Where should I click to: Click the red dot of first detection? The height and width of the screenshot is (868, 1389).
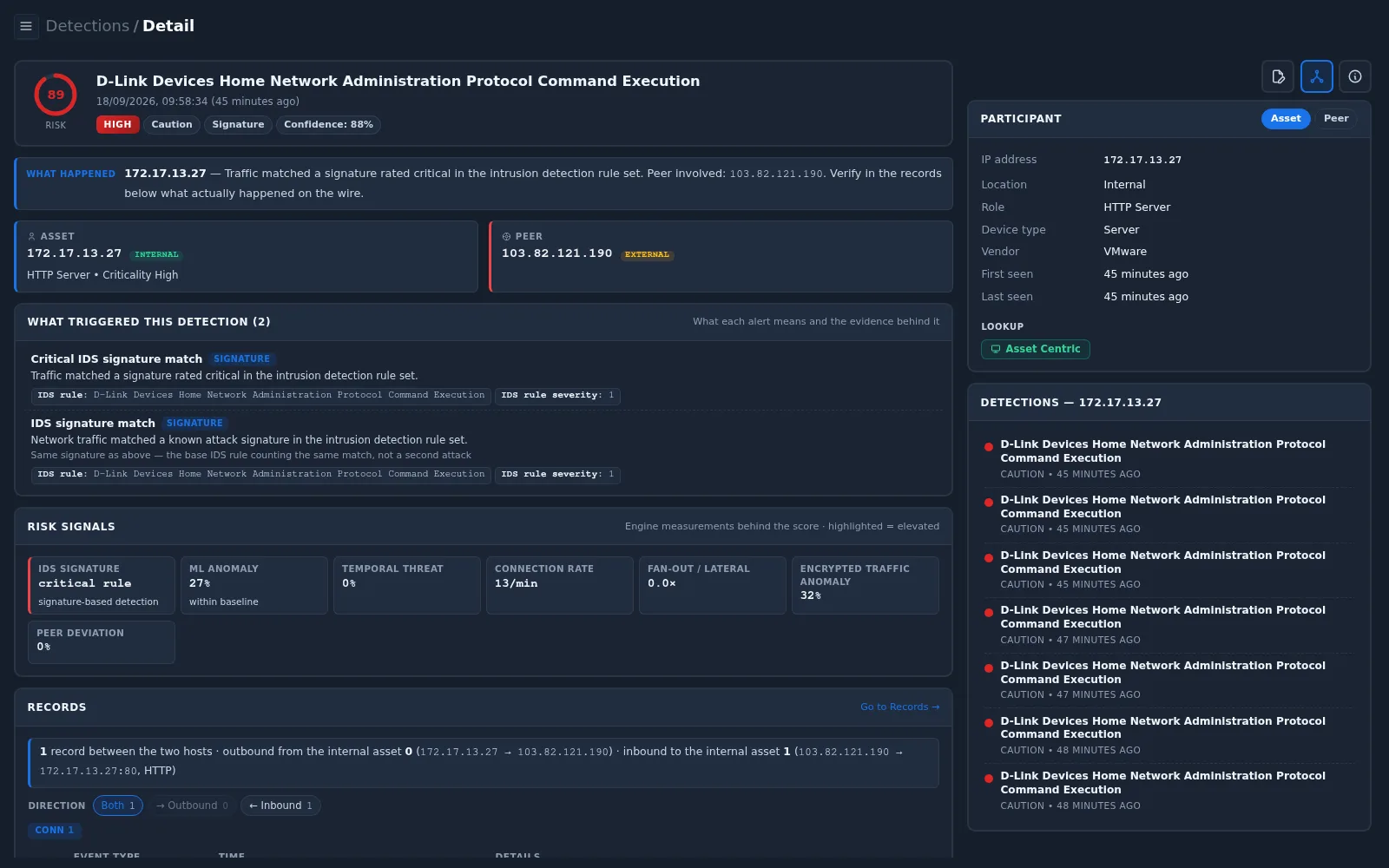(988, 447)
